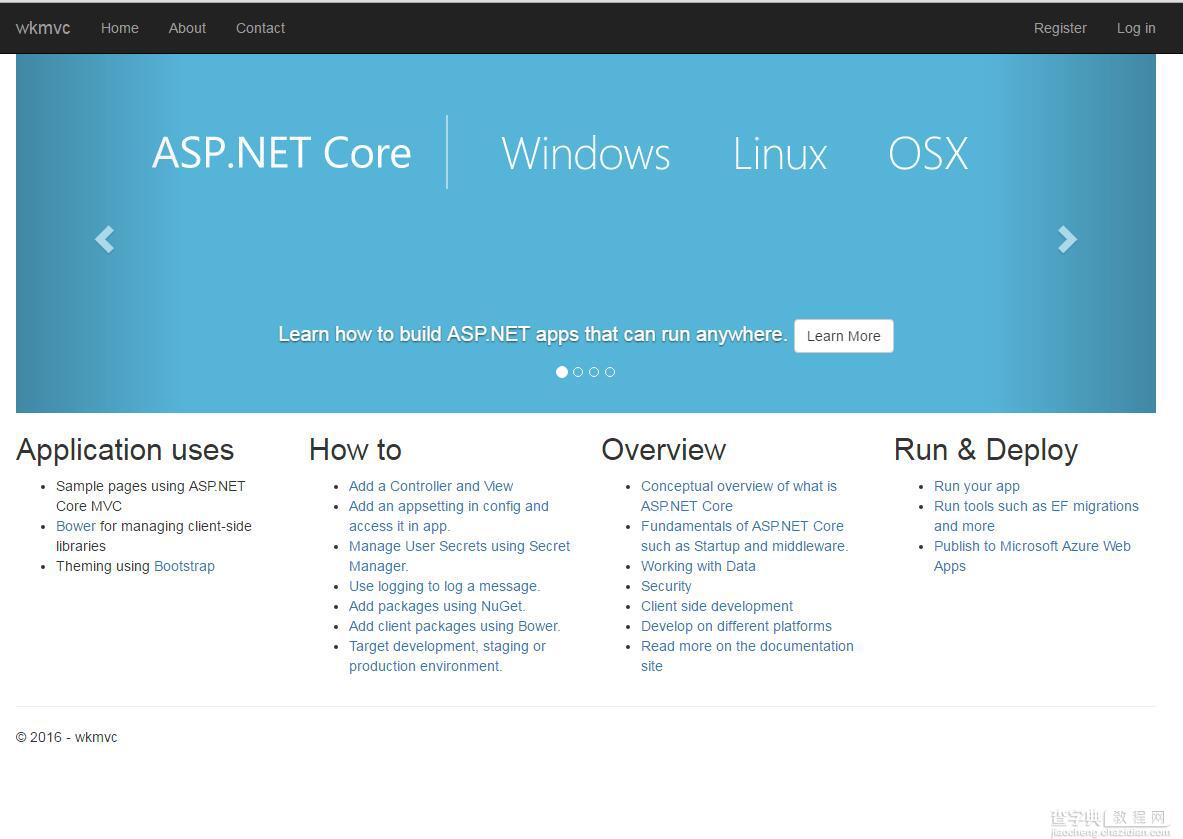Click the ASP.NET Core carousel banner image

(585, 233)
